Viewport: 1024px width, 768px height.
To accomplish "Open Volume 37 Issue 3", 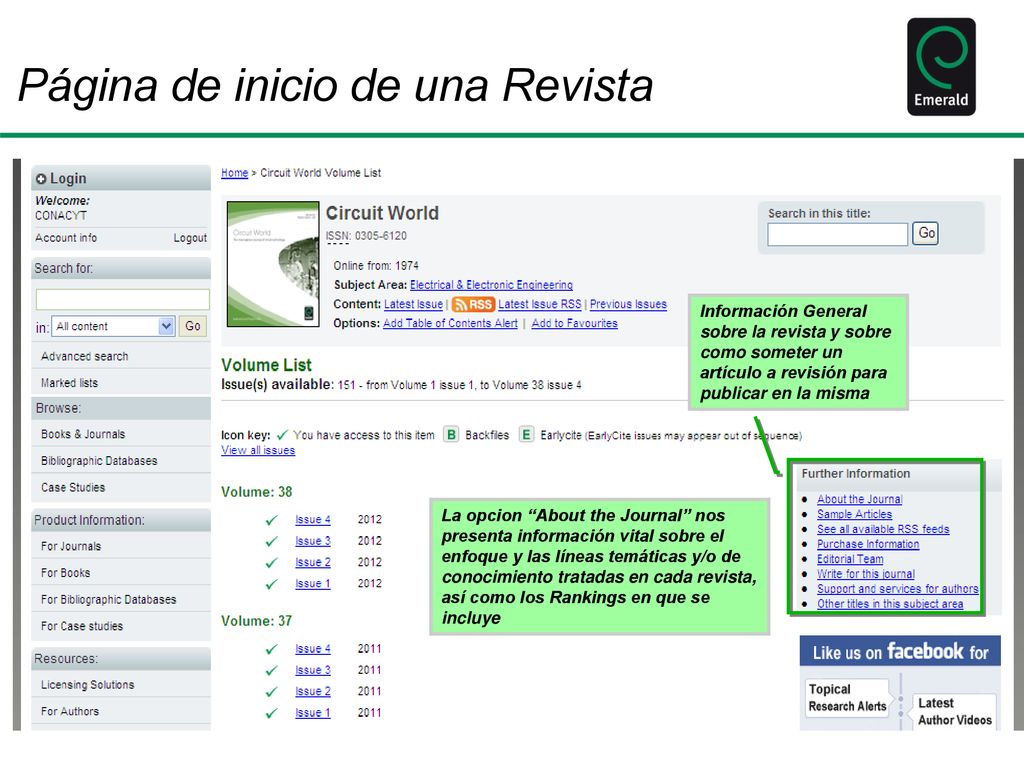I will point(313,670).
